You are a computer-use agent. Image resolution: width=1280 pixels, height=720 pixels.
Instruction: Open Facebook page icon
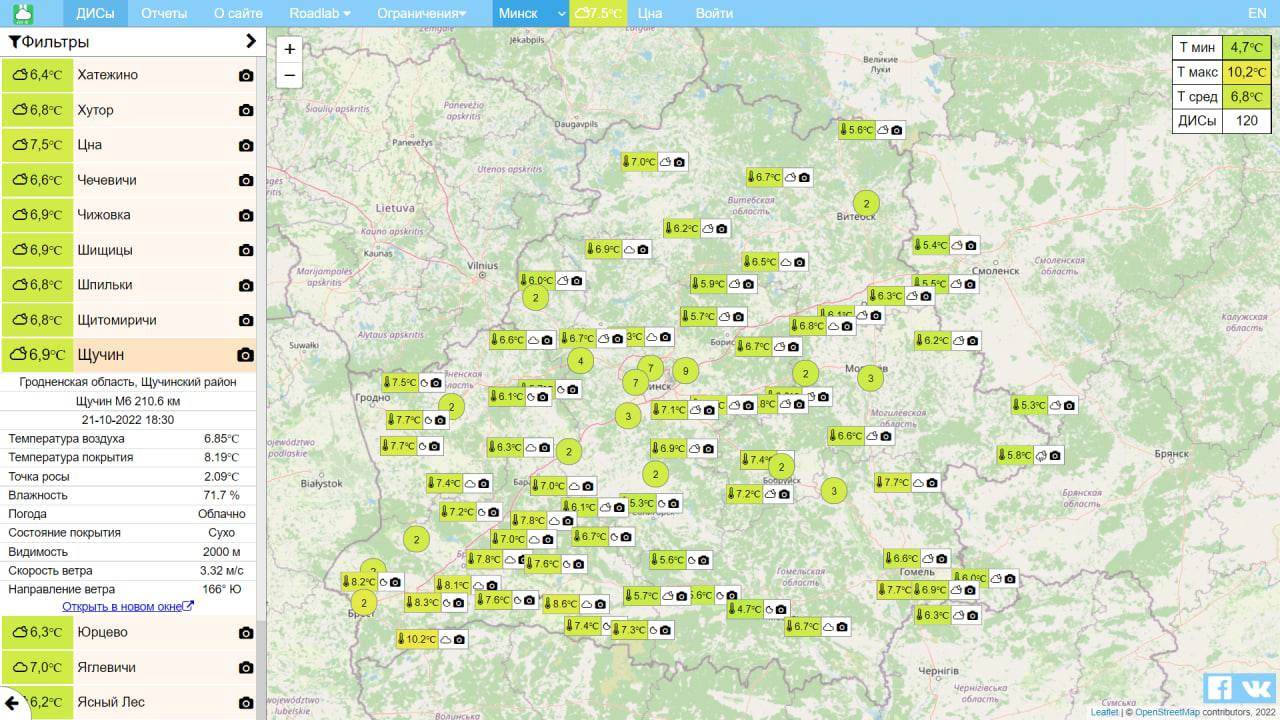pyautogui.click(x=1219, y=688)
